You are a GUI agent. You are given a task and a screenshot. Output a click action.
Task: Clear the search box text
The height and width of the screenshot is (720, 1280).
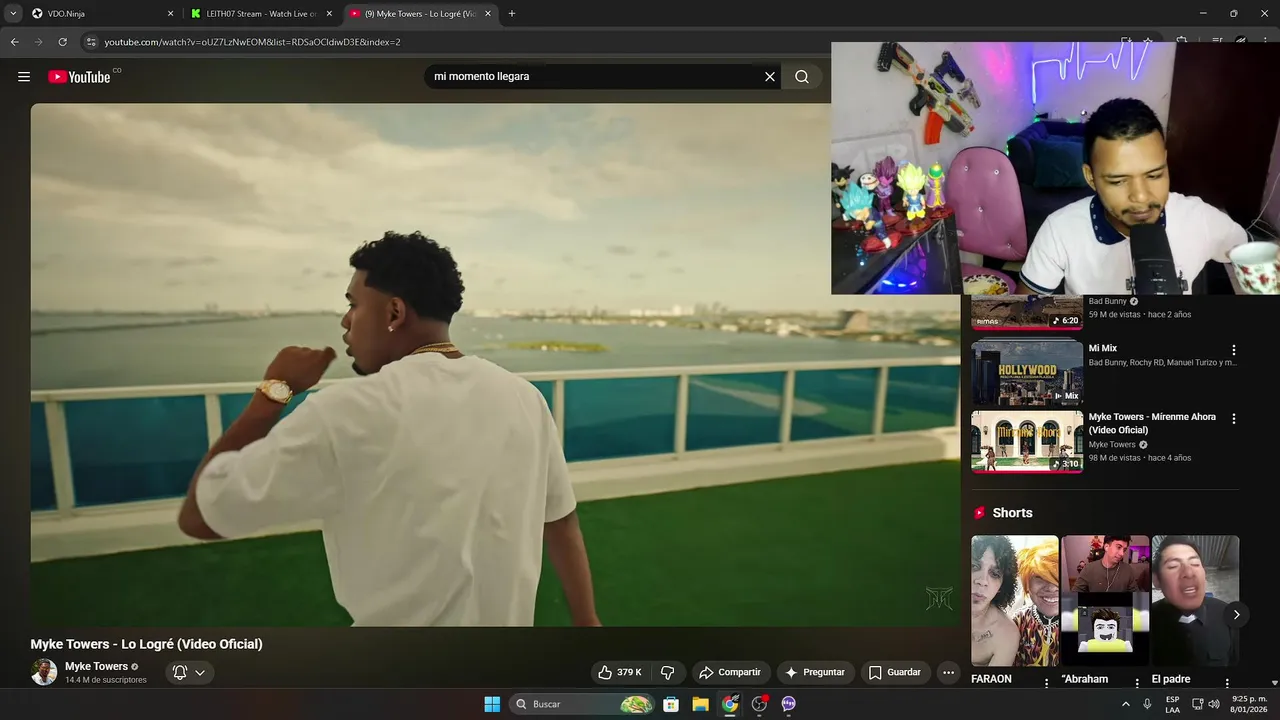pyautogui.click(x=770, y=77)
